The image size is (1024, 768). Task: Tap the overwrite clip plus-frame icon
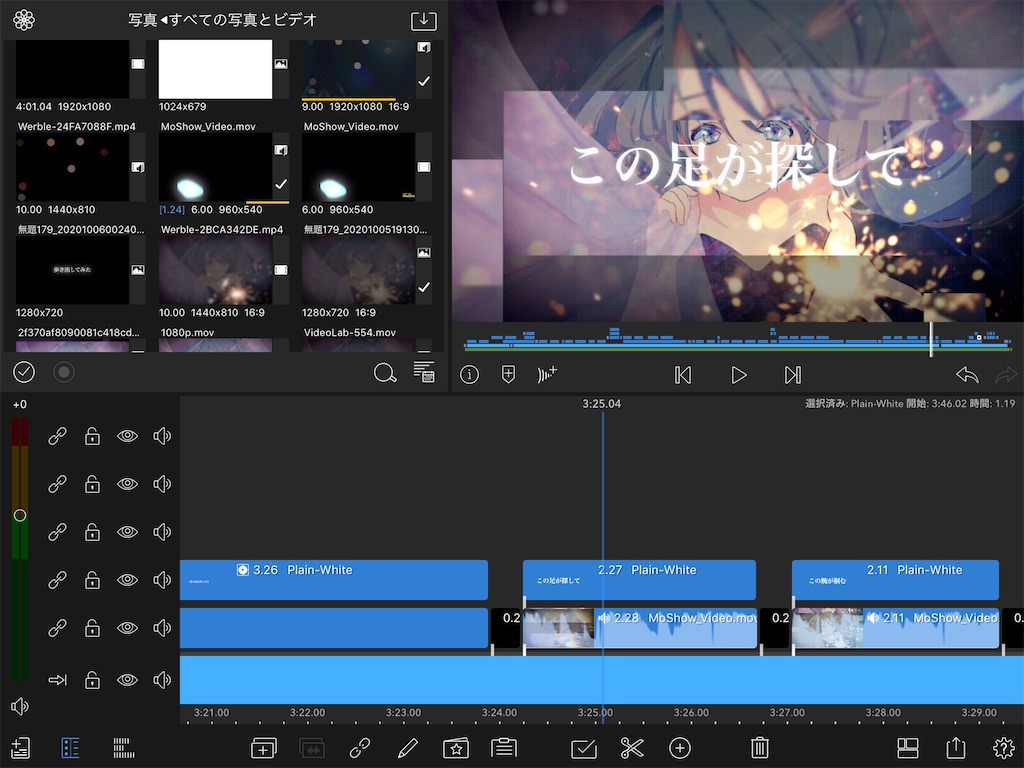264,748
